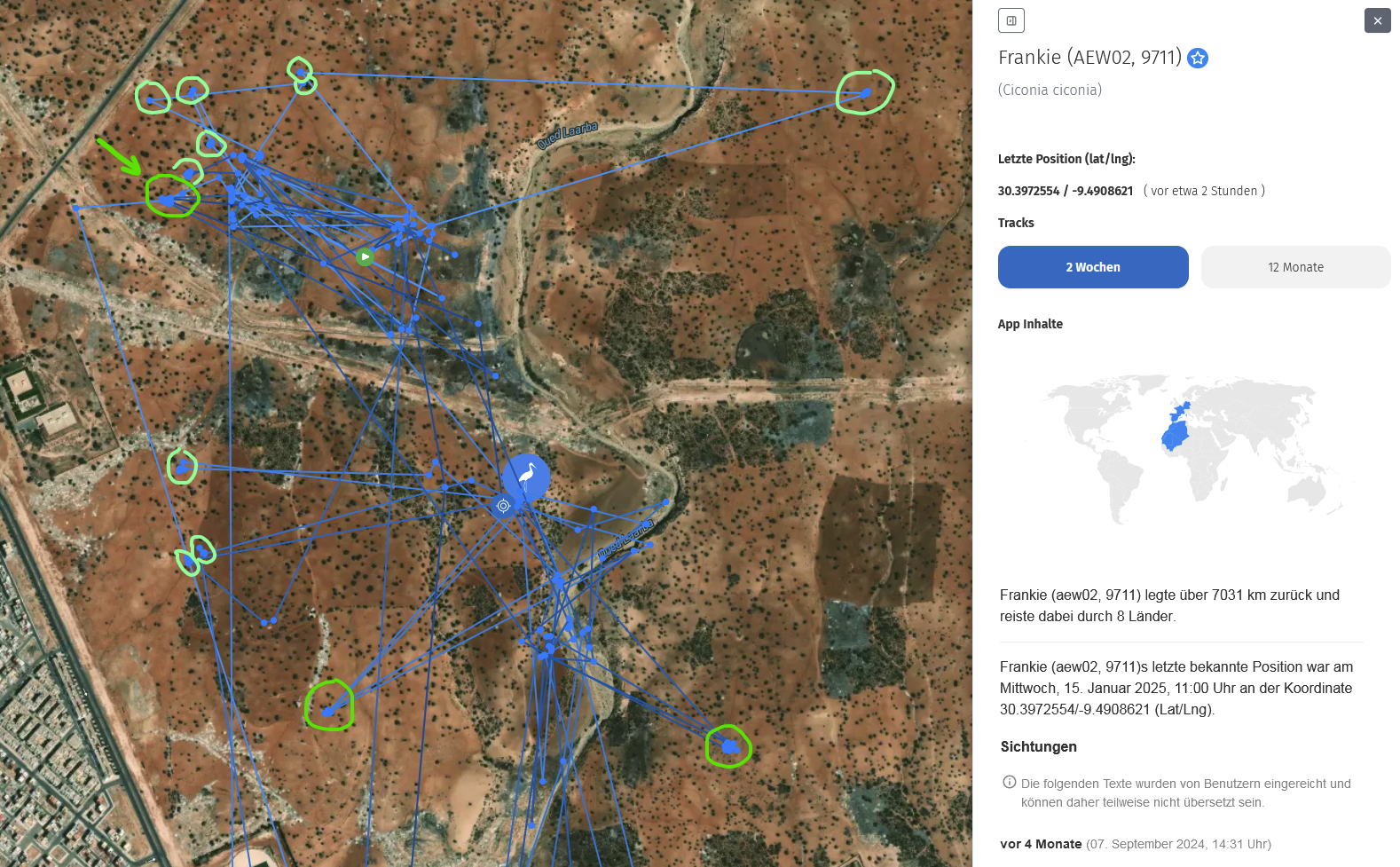Viewport: 1400px width, 867px height.
Task: Click the Oued Laarba map label
Action: [567, 135]
